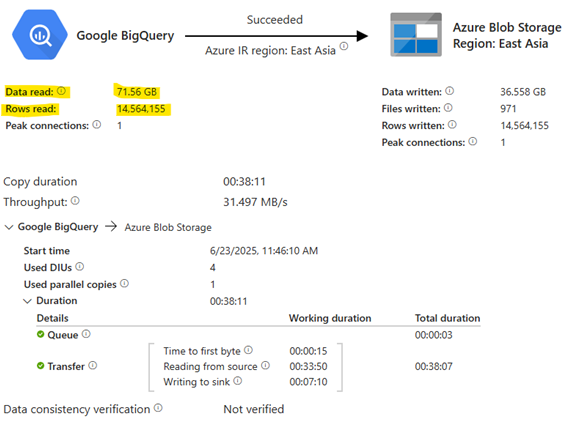Click info icon beside Used parallel copies

pos(124,284)
